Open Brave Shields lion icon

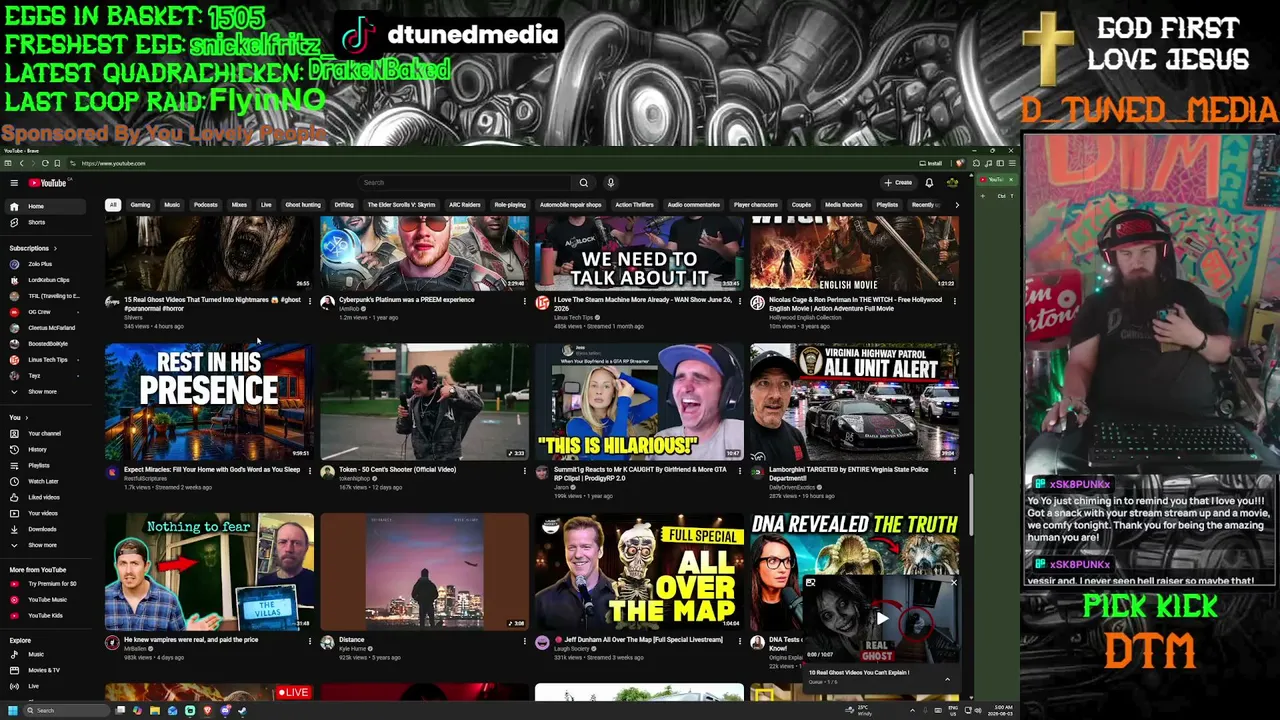(x=960, y=163)
